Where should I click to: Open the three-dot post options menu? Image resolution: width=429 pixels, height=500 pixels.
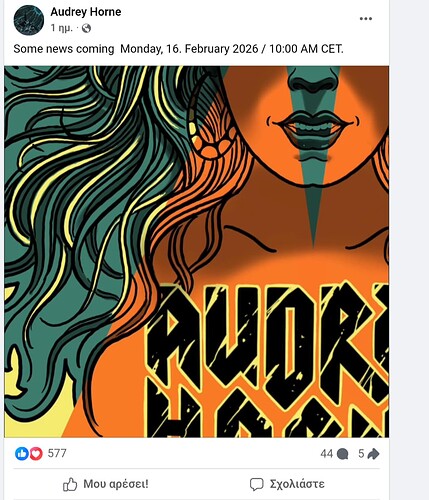click(366, 19)
